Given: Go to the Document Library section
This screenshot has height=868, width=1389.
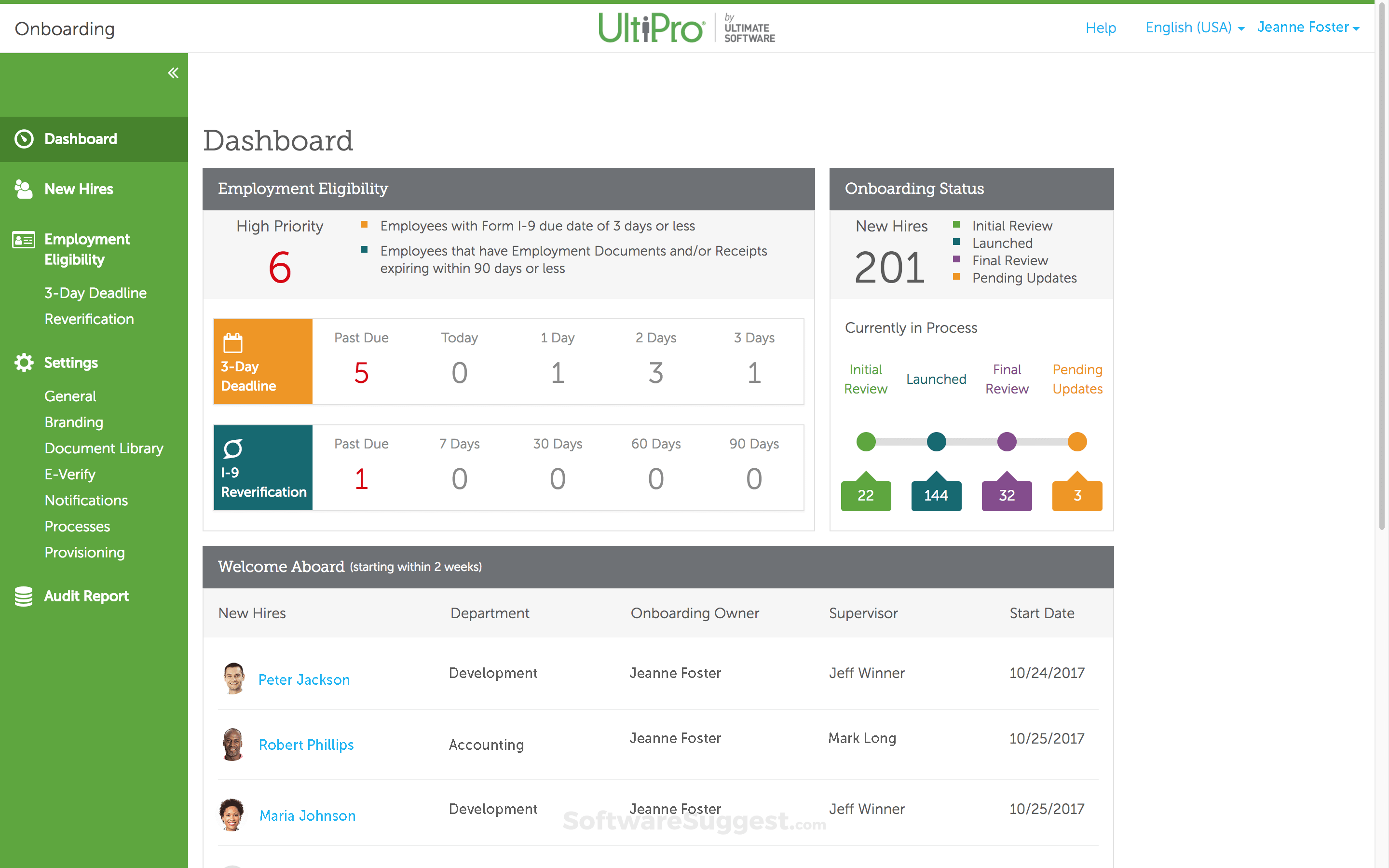Looking at the screenshot, I should tap(104, 448).
